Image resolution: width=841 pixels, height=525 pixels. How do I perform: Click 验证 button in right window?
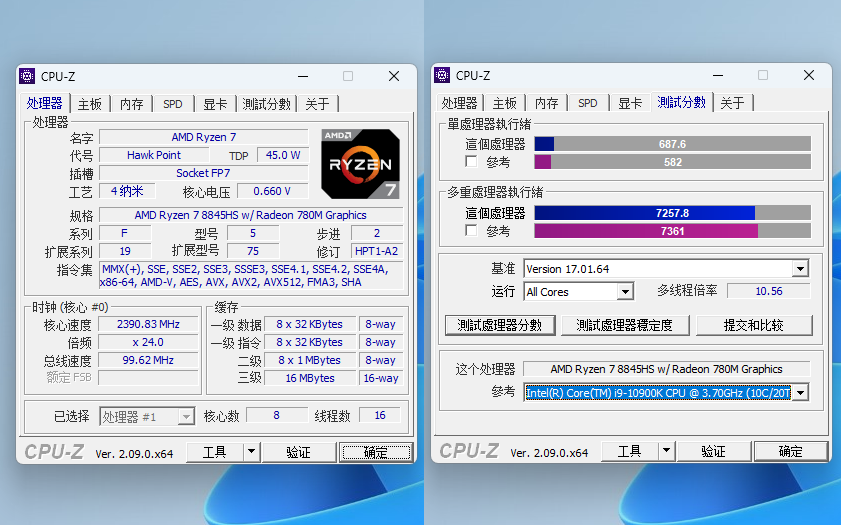714,451
